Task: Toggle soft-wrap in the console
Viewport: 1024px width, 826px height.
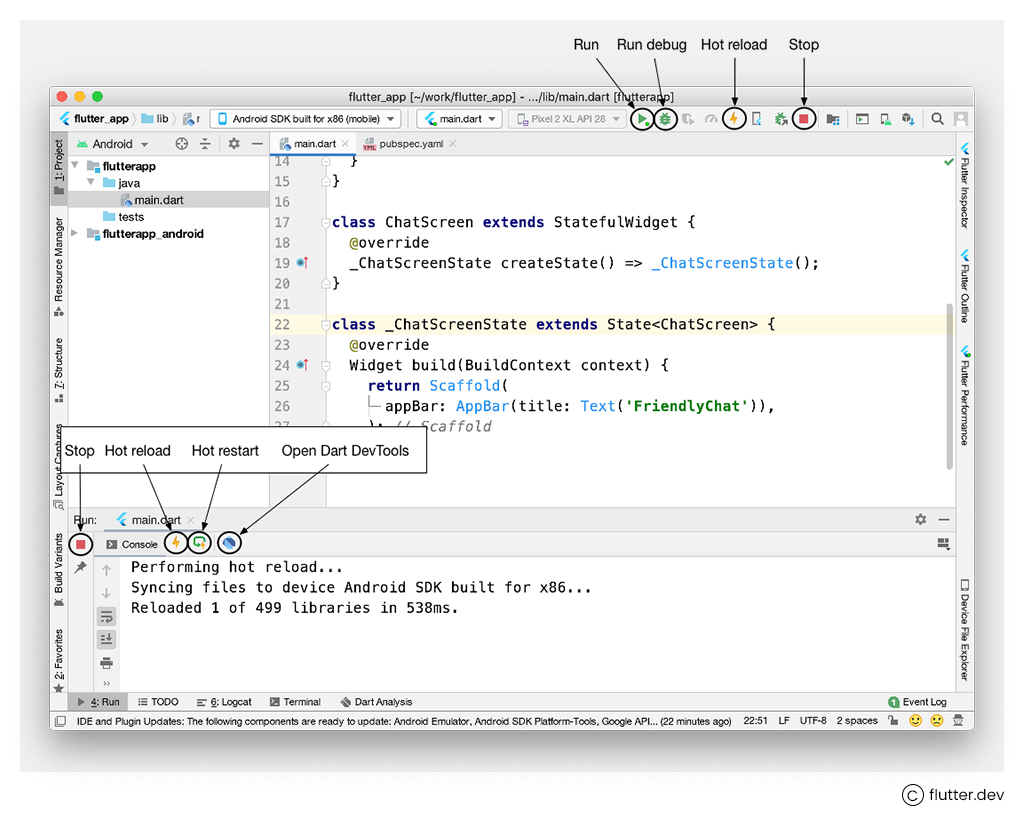Action: pos(106,616)
